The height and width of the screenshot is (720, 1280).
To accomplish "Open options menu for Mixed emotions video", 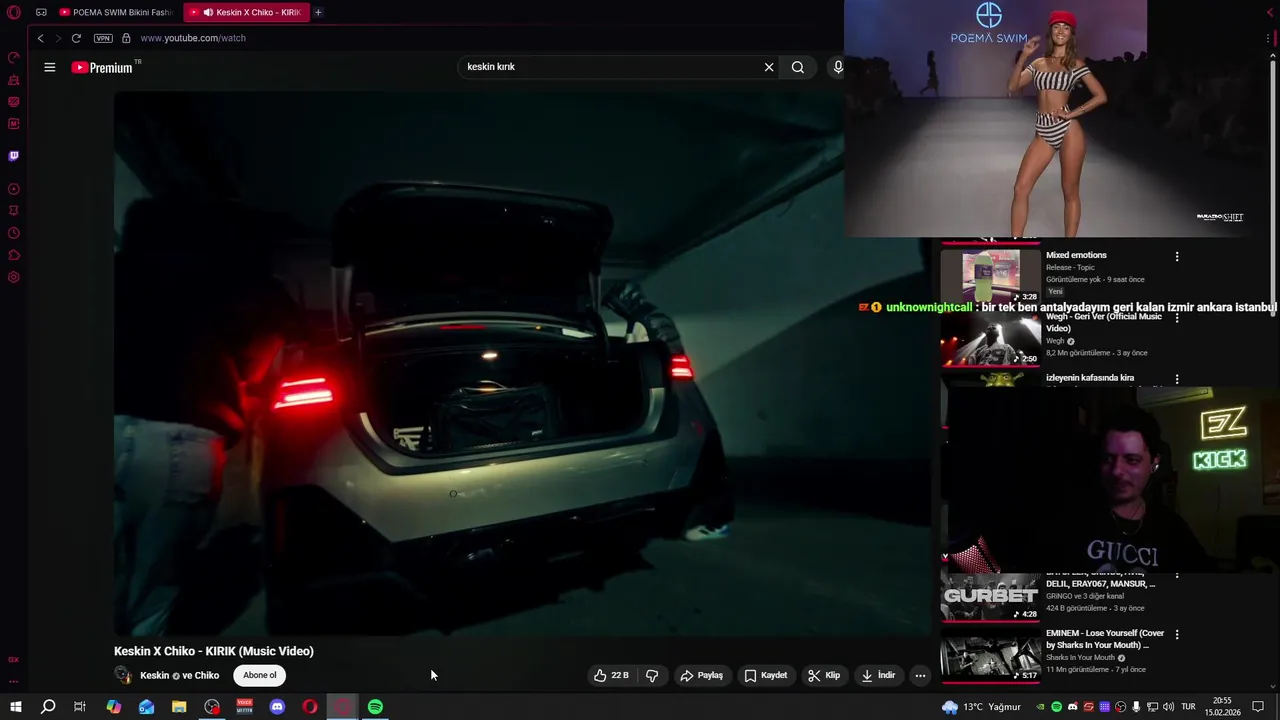I will (x=1177, y=257).
